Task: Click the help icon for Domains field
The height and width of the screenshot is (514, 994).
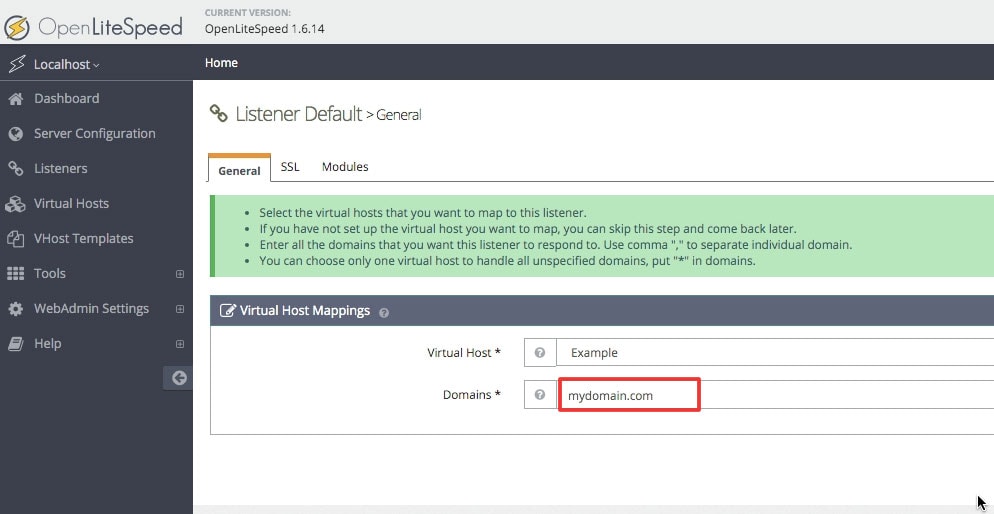Action: [x=540, y=394]
